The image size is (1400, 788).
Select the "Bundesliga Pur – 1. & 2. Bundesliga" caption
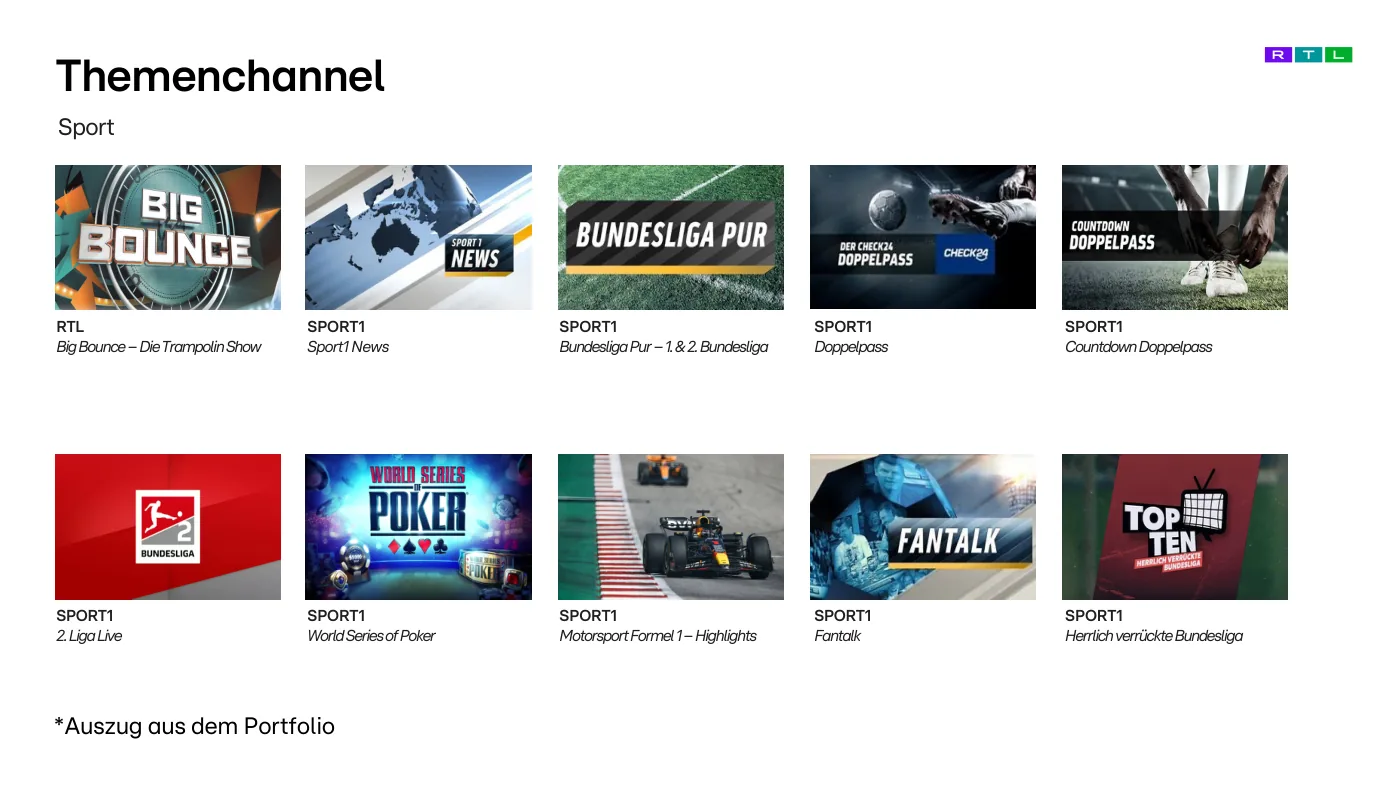664,347
